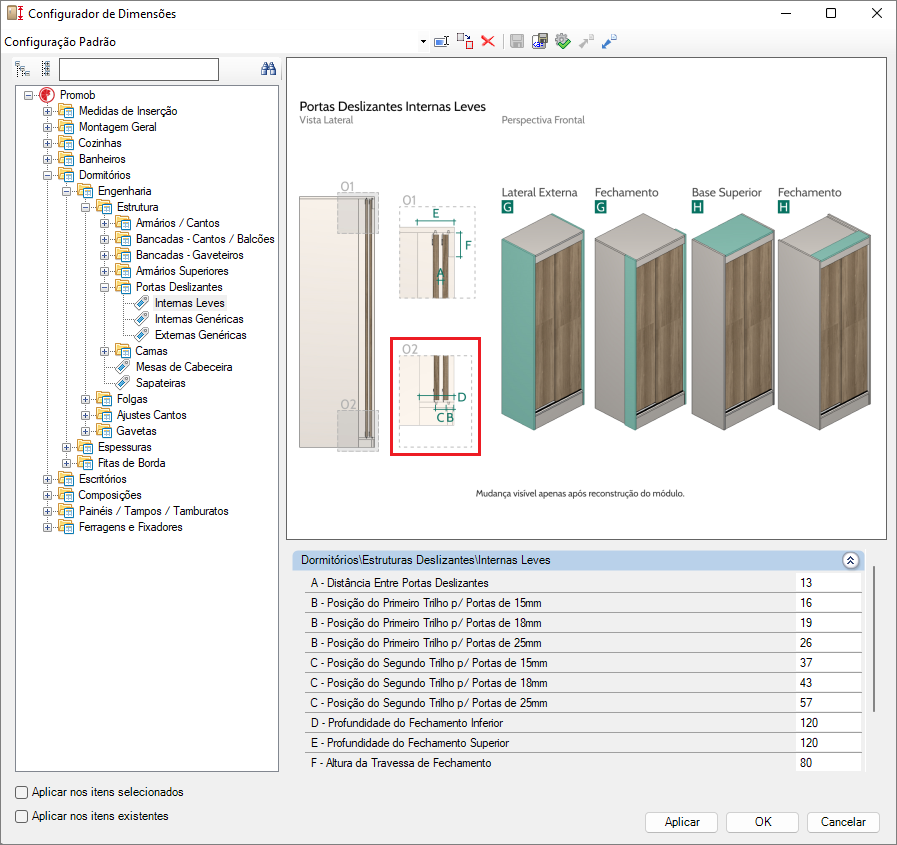
Task: Click value 19 for Primeiro Trilho 18mm
Action: (x=828, y=623)
